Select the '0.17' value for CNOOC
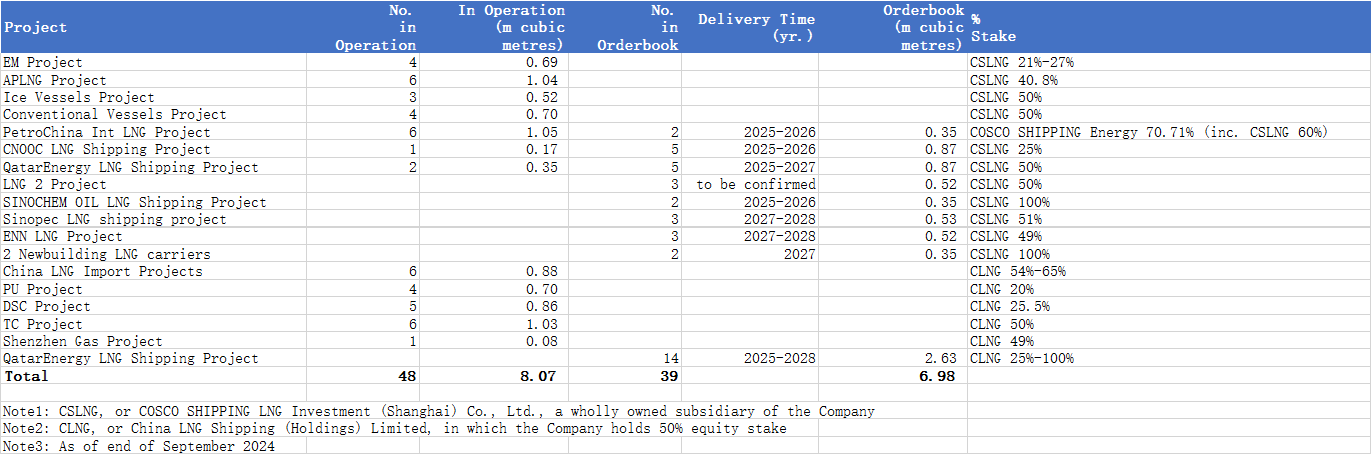Viewport: 1372px width, 455px height. [x=493, y=149]
